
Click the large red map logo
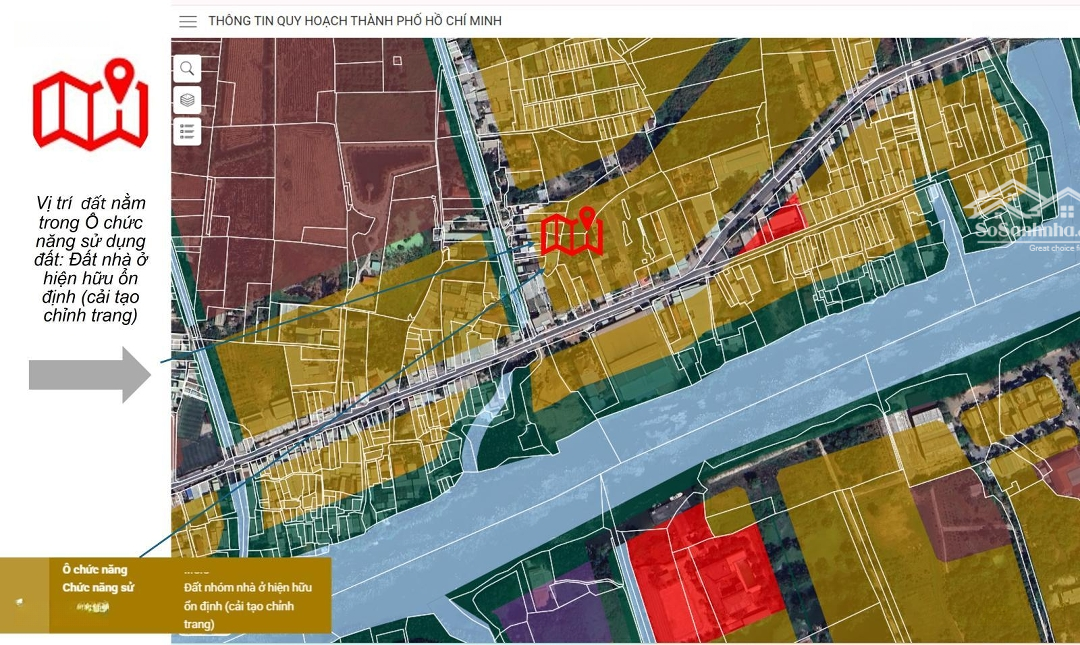(90, 105)
